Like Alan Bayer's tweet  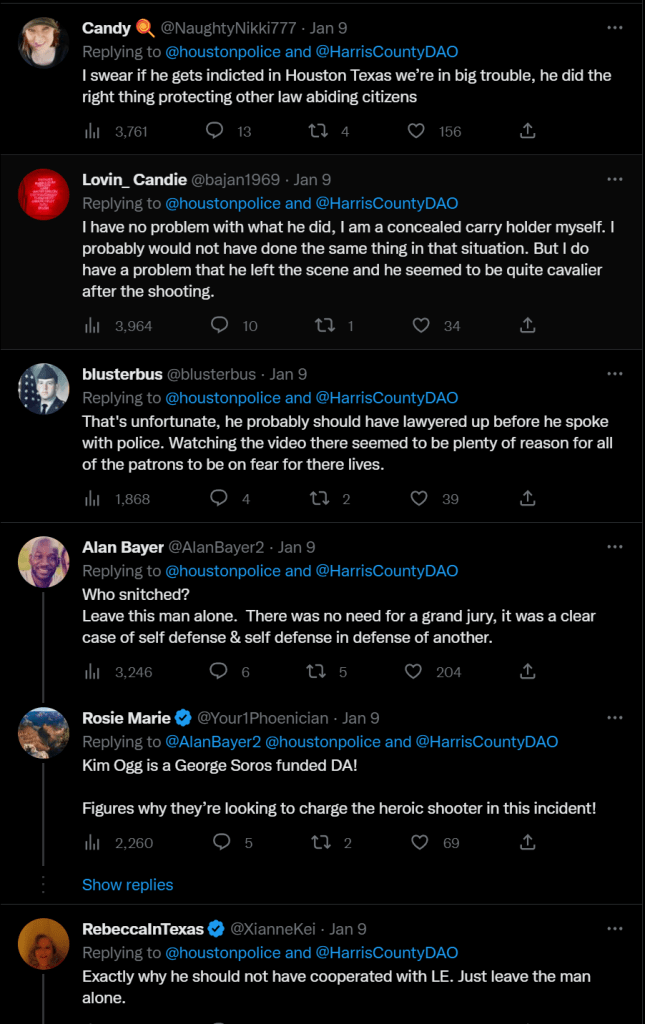413,672
